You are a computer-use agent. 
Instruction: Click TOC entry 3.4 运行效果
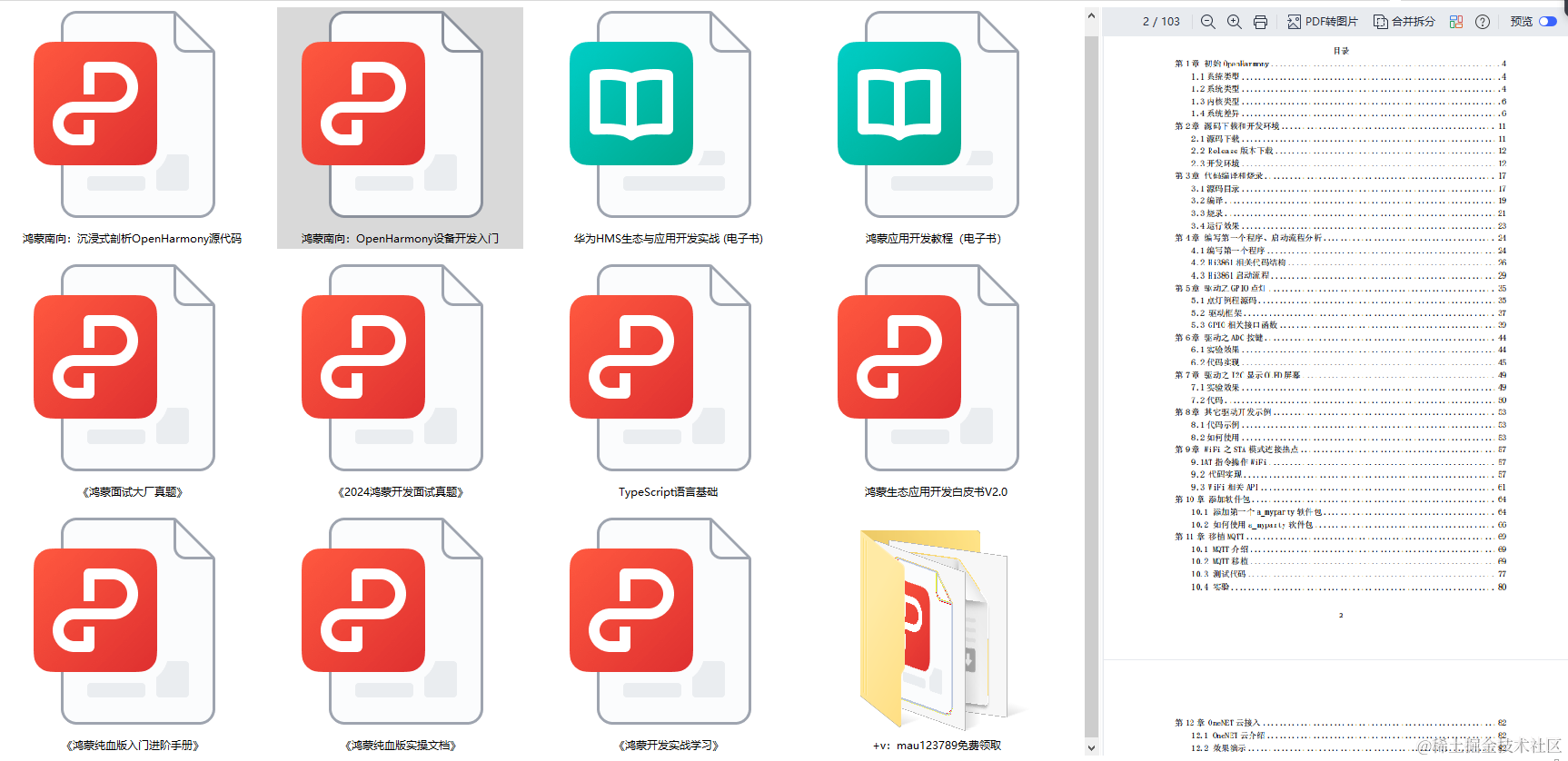tap(1348, 226)
